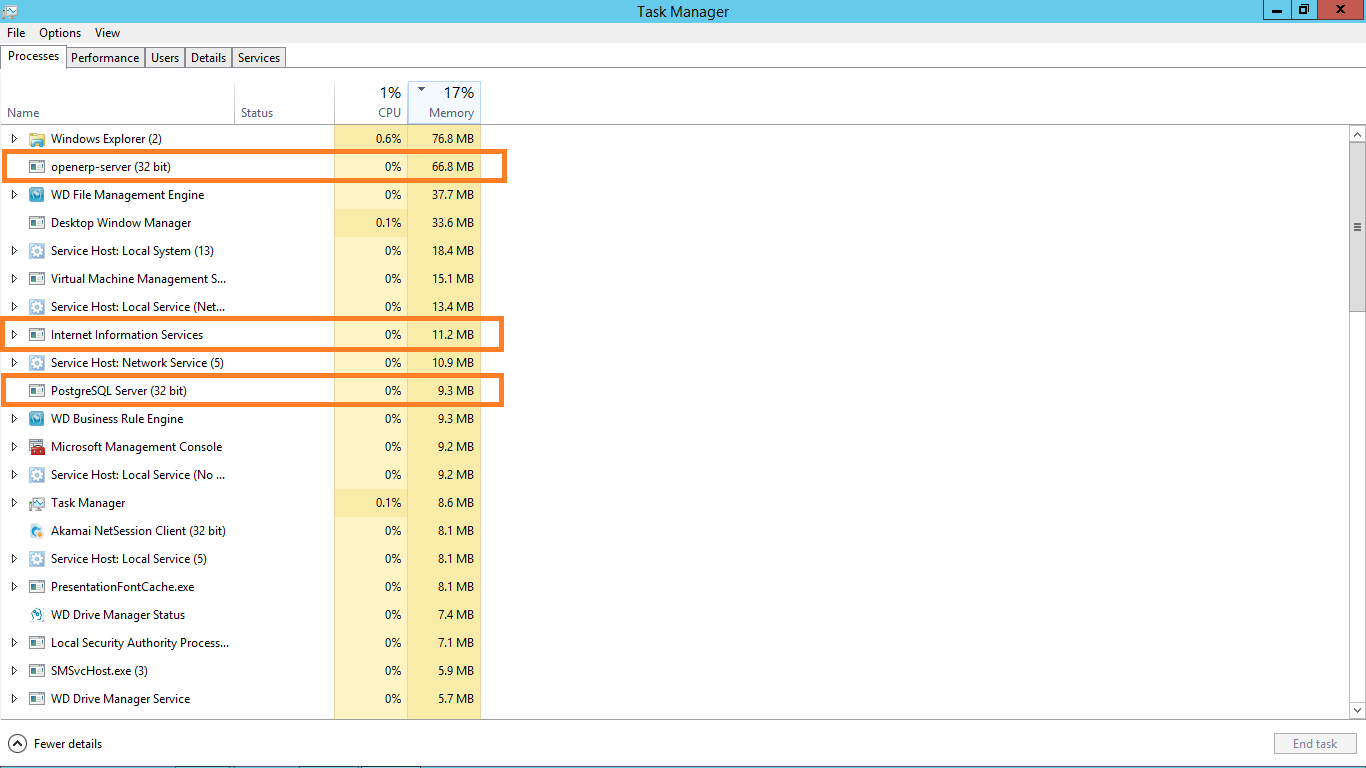Image resolution: width=1366 pixels, height=768 pixels.
Task: Click the Desktop Window Manager icon
Action: click(x=37, y=223)
